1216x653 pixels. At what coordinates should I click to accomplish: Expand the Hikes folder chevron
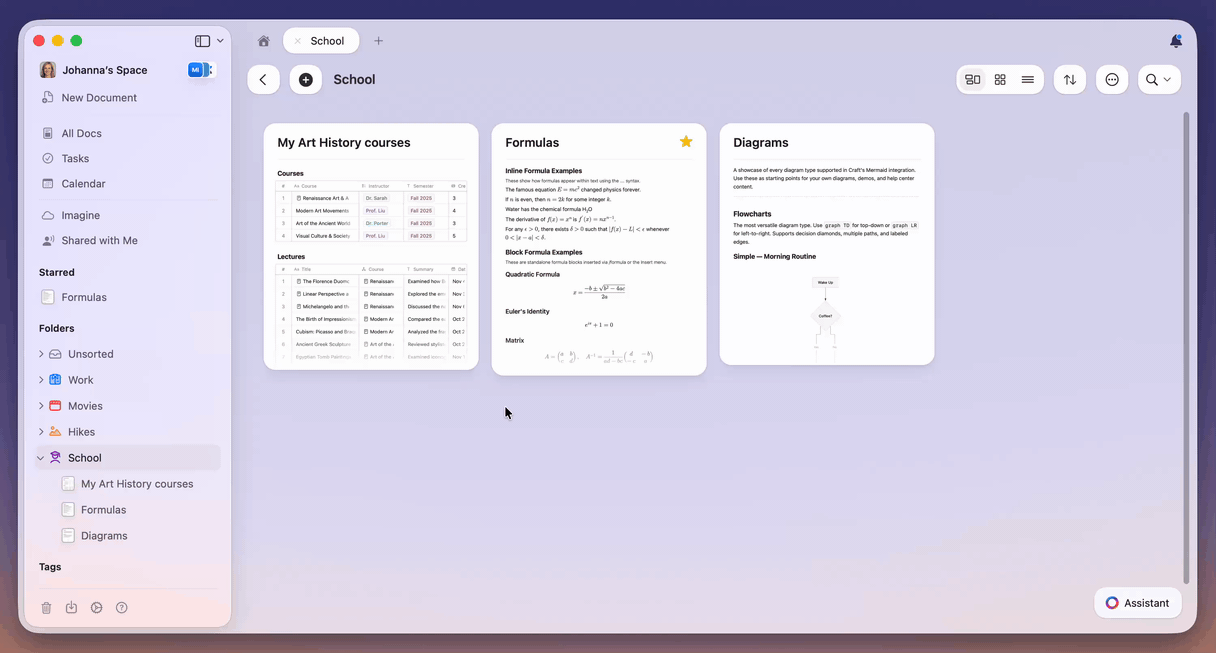coord(41,432)
